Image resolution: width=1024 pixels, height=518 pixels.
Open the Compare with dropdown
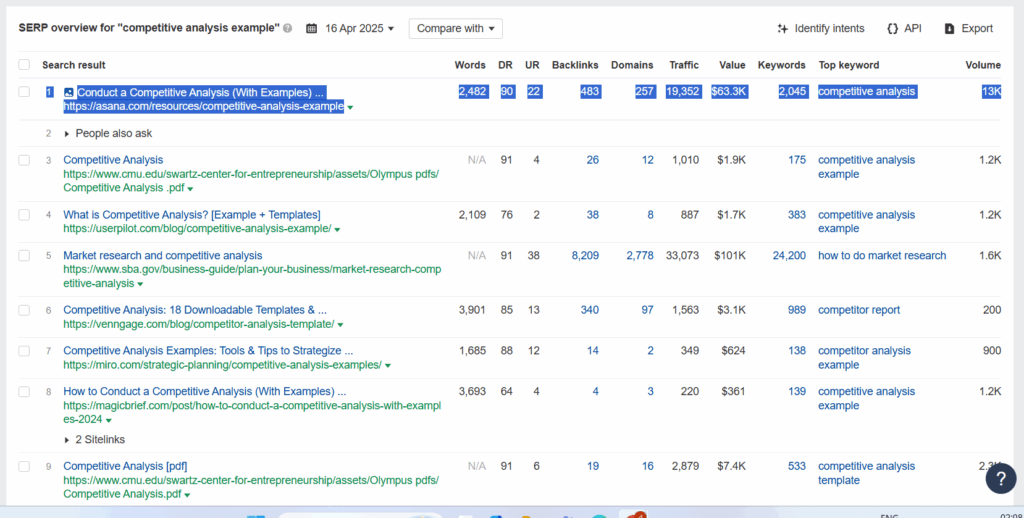pos(456,29)
